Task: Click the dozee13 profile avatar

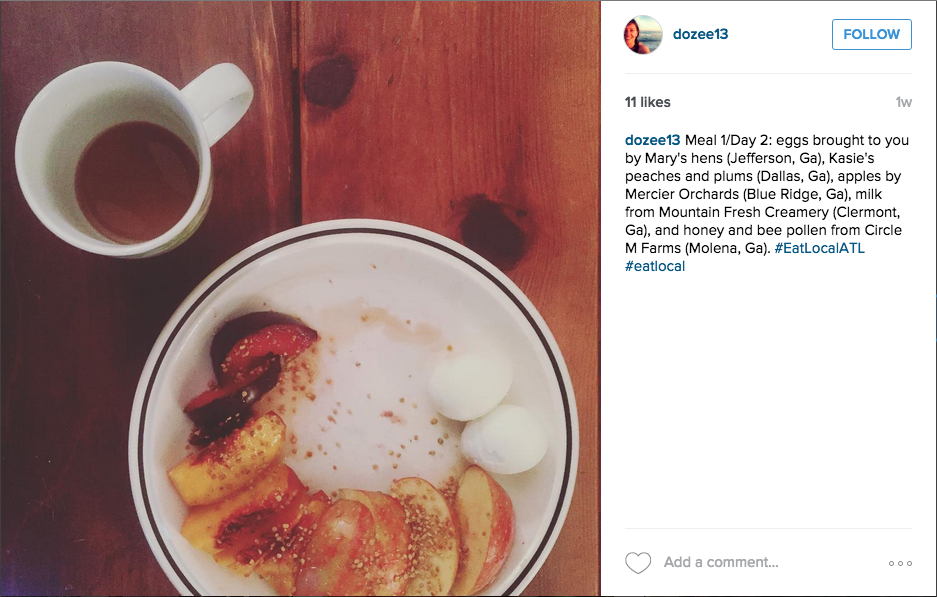Action: [x=643, y=35]
